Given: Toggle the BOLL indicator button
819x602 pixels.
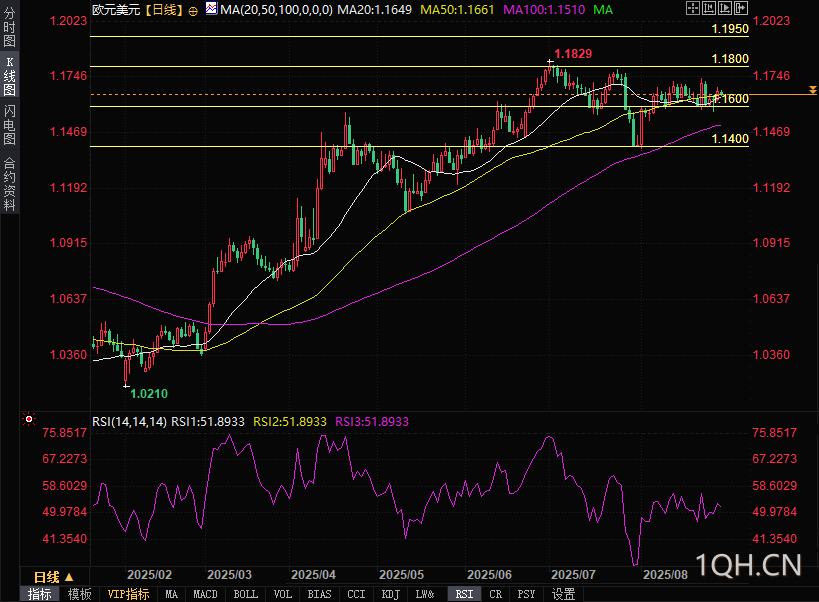Looking at the screenshot, I should point(245,594).
